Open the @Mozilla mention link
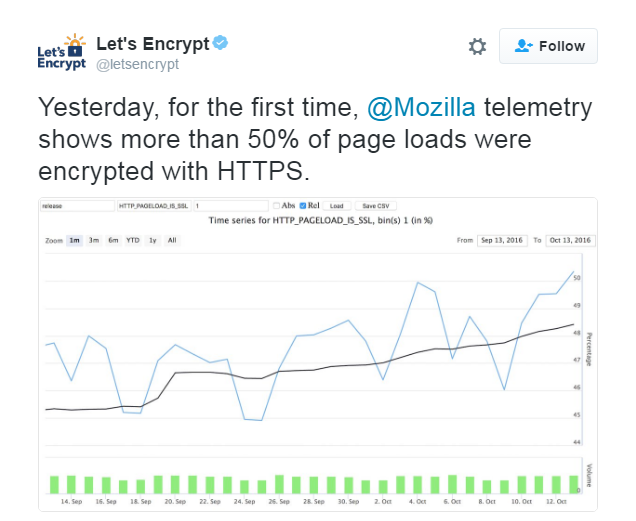636x521 pixels. point(421,108)
